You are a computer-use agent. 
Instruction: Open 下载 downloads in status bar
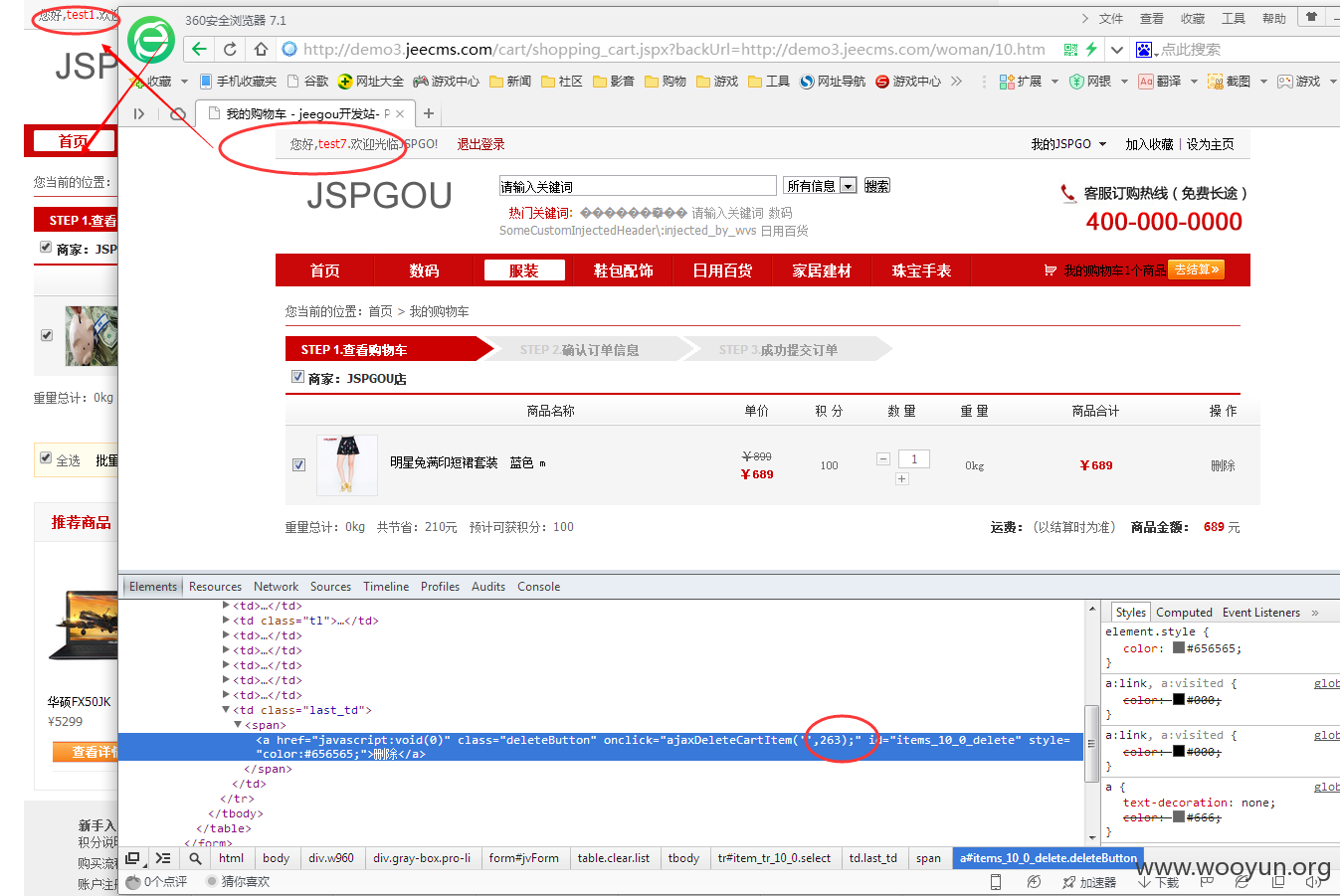point(1158,882)
